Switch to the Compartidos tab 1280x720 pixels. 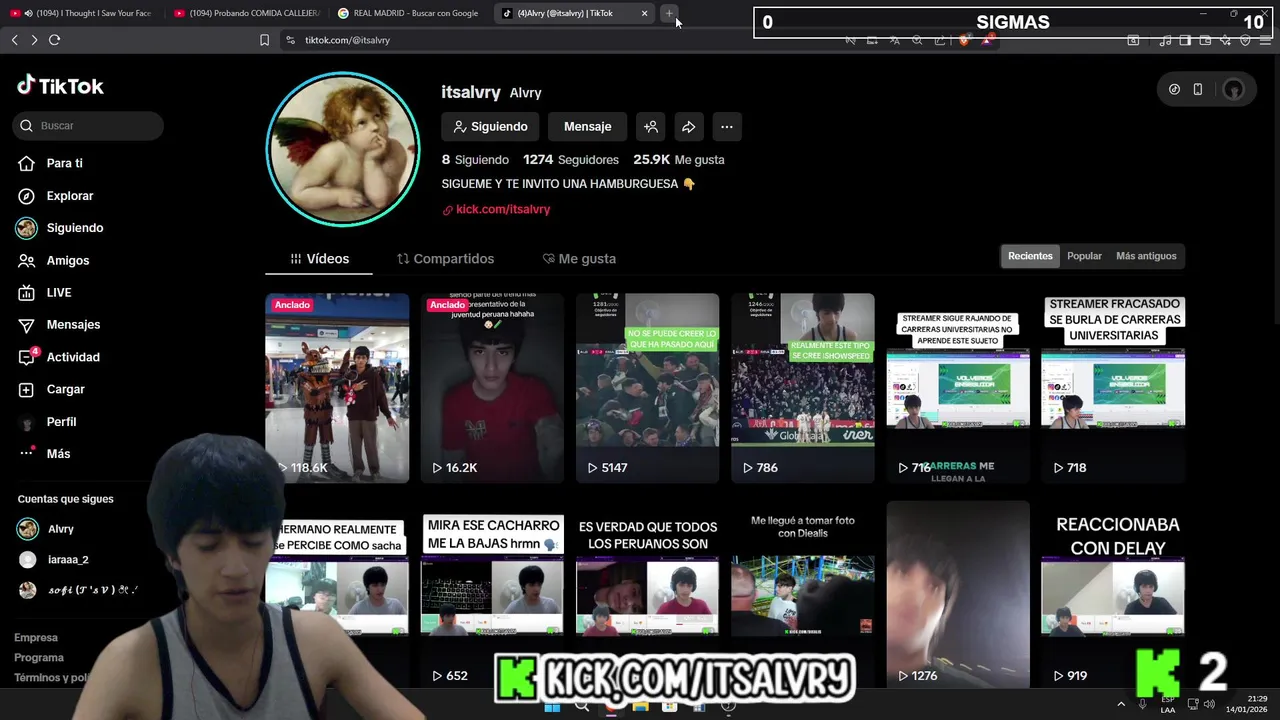coord(445,259)
